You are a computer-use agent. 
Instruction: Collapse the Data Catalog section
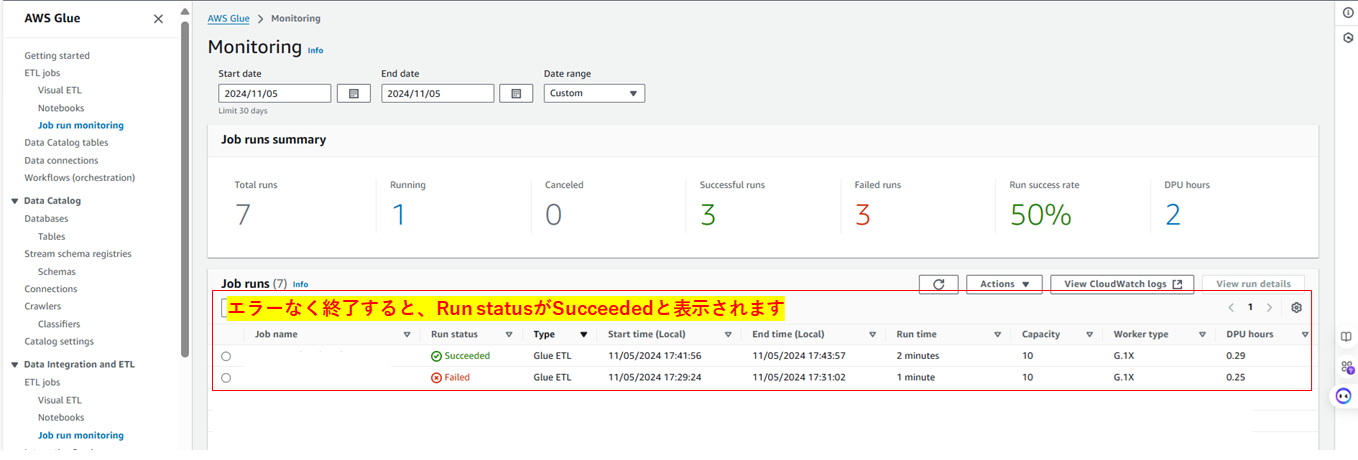[14, 201]
